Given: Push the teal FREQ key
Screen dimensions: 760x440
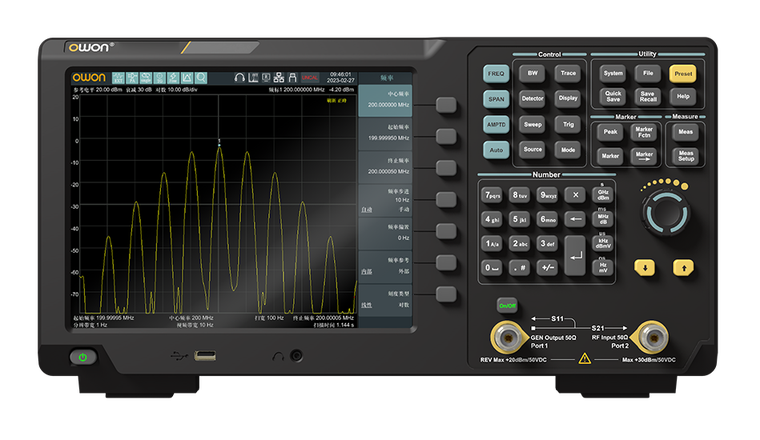Looking at the screenshot, I should pos(496,74).
